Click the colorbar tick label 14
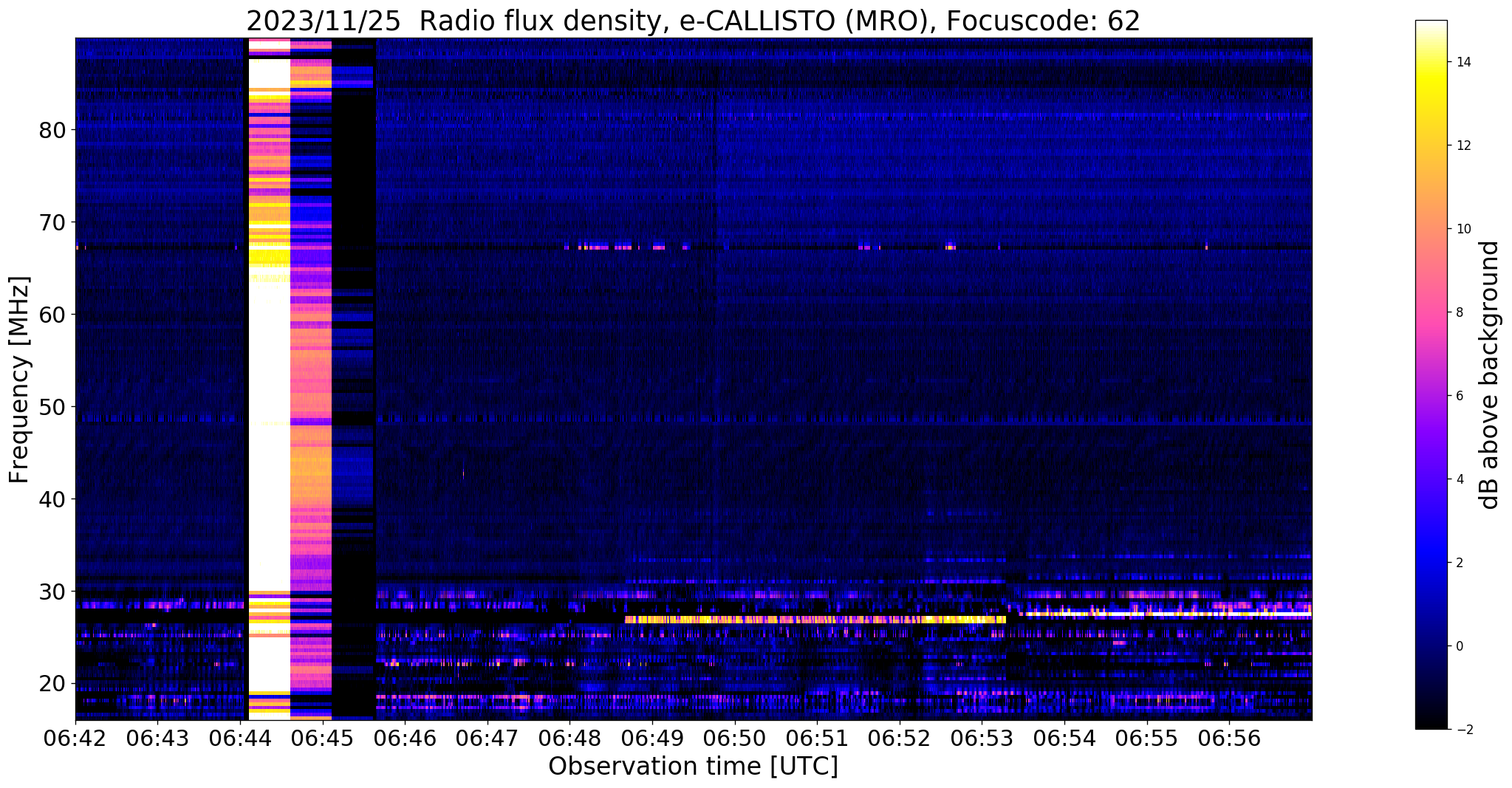This screenshot has height=788, width=1512. click(x=1463, y=62)
